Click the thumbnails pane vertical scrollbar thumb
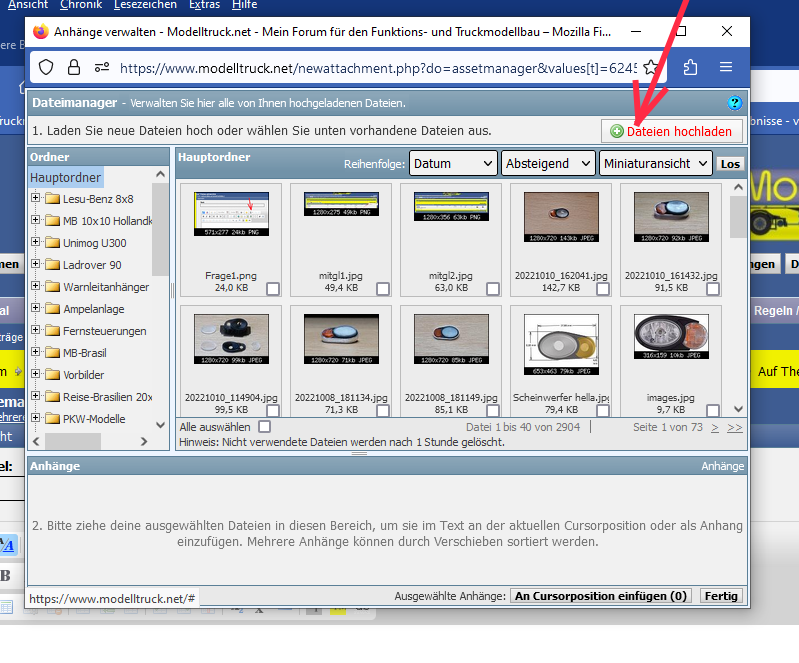The width and height of the screenshot is (799, 663). pos(738,217)
